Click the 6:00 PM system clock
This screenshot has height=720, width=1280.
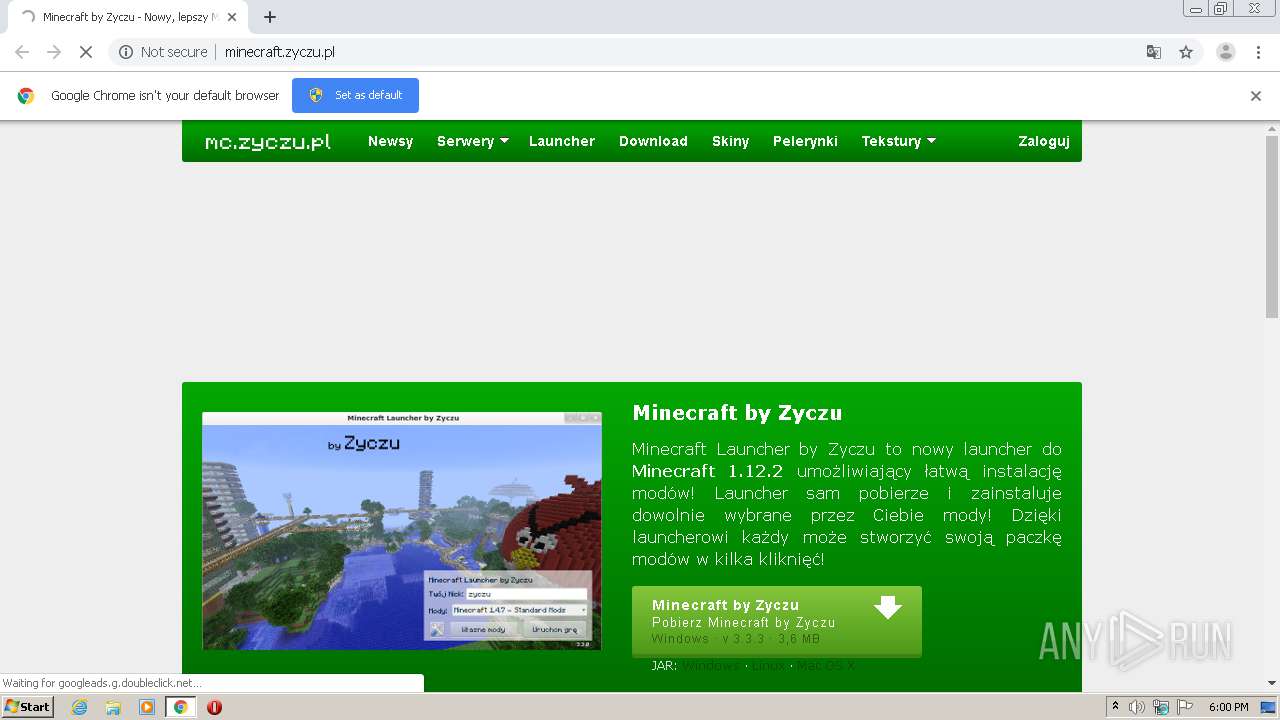click(1228, 707)
